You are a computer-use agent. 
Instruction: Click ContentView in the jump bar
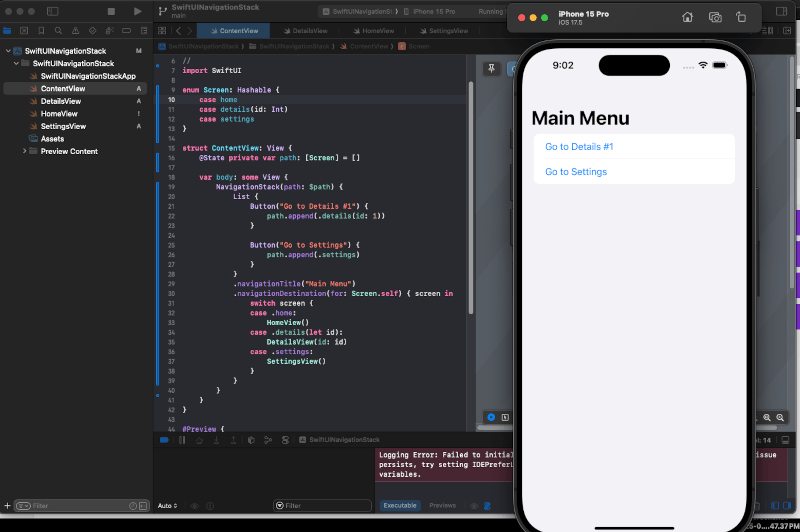click(x=364, y=46)
